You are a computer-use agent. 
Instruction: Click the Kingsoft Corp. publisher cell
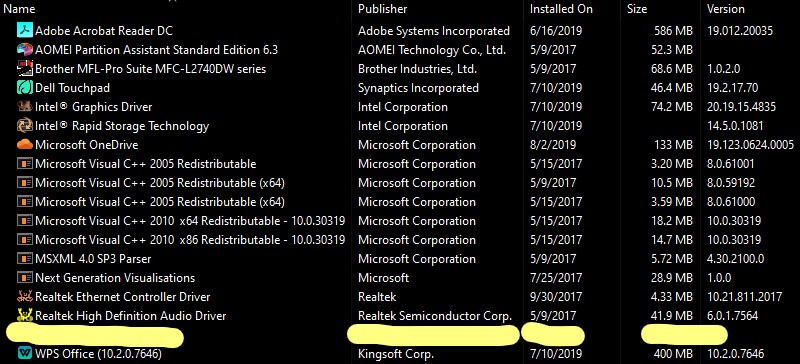point(396,353)
